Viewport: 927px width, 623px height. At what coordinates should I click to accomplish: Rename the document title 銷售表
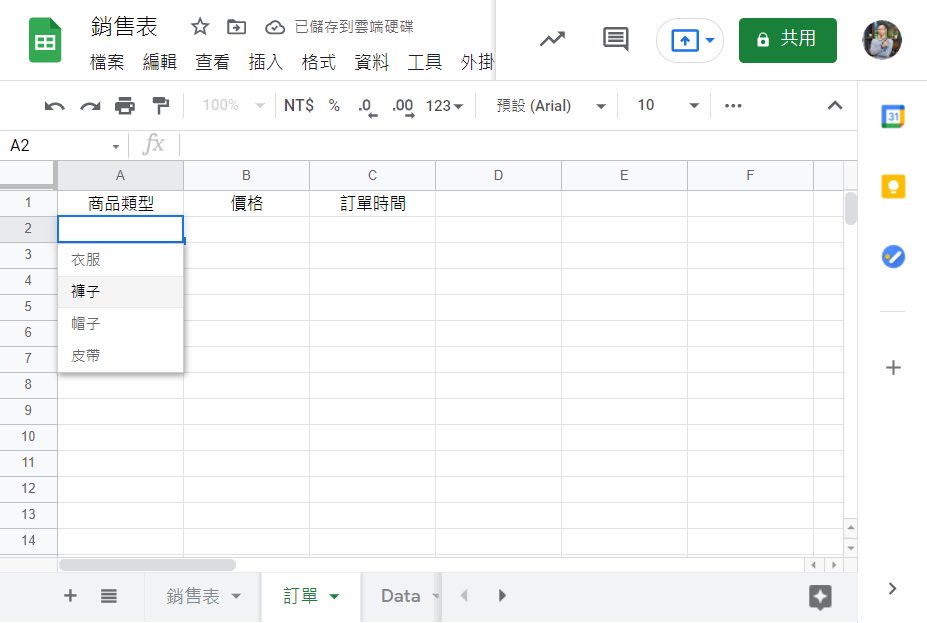[124, 27]
